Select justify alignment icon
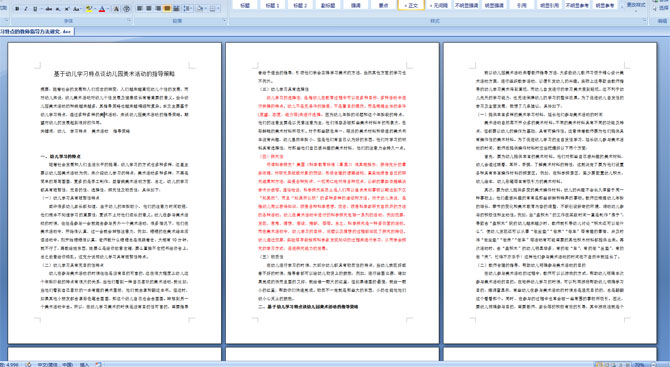Screen dimensions: 670x367 pyautogui.click(x=167, y=9)
